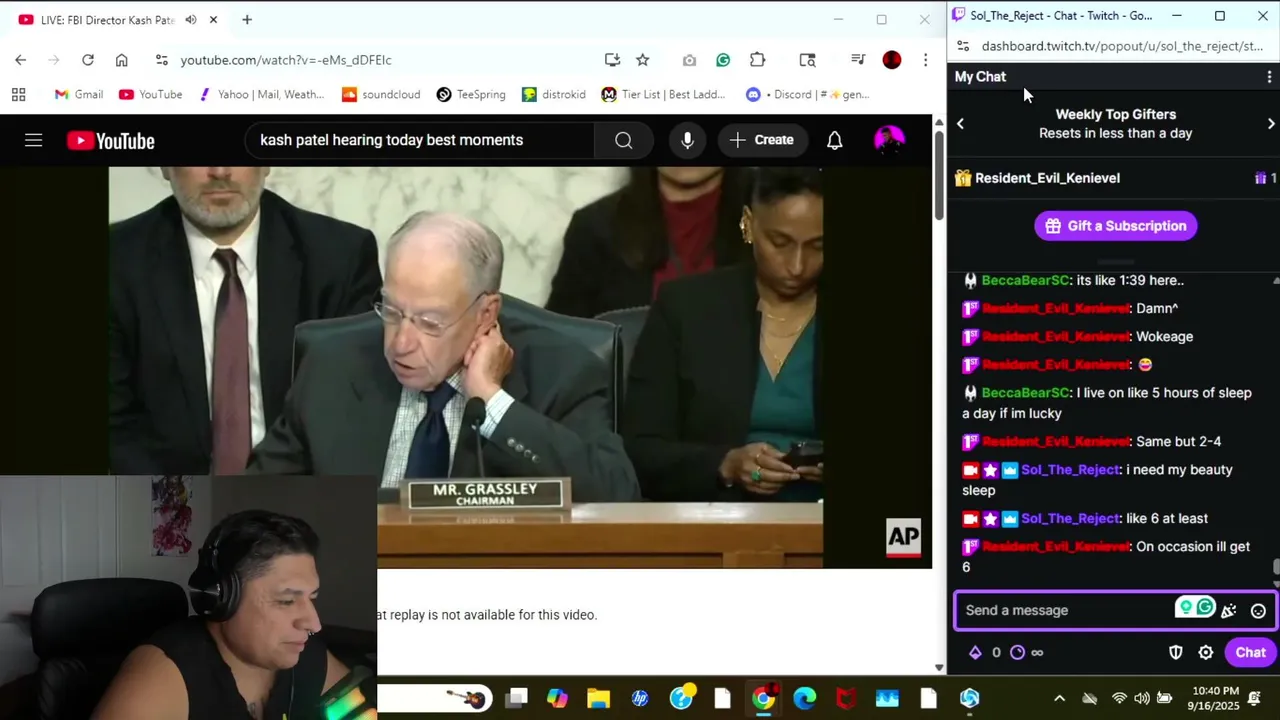
Task: Click the Twitch chat scrollbar thumb
Action: [x=1276, y=568]
